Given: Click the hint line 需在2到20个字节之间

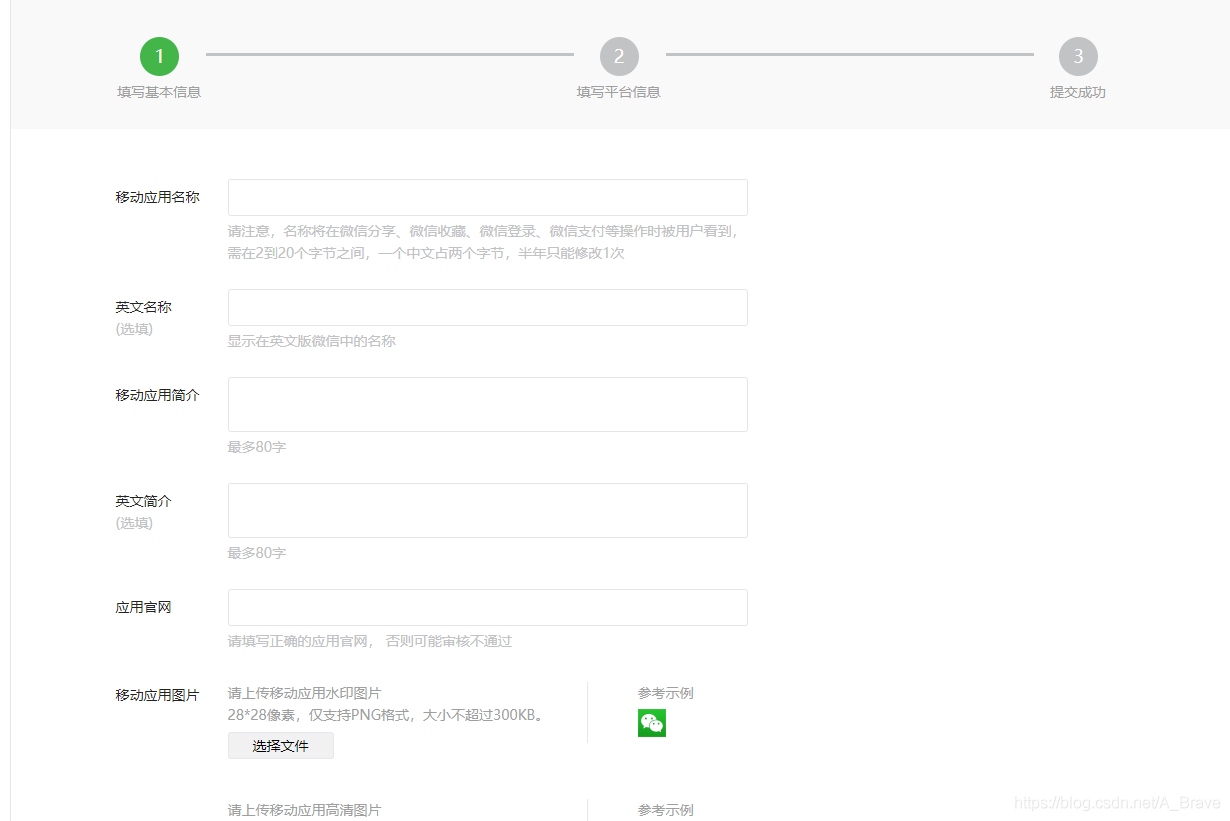Looking at the screenshot, I should [x=426, y=253].
